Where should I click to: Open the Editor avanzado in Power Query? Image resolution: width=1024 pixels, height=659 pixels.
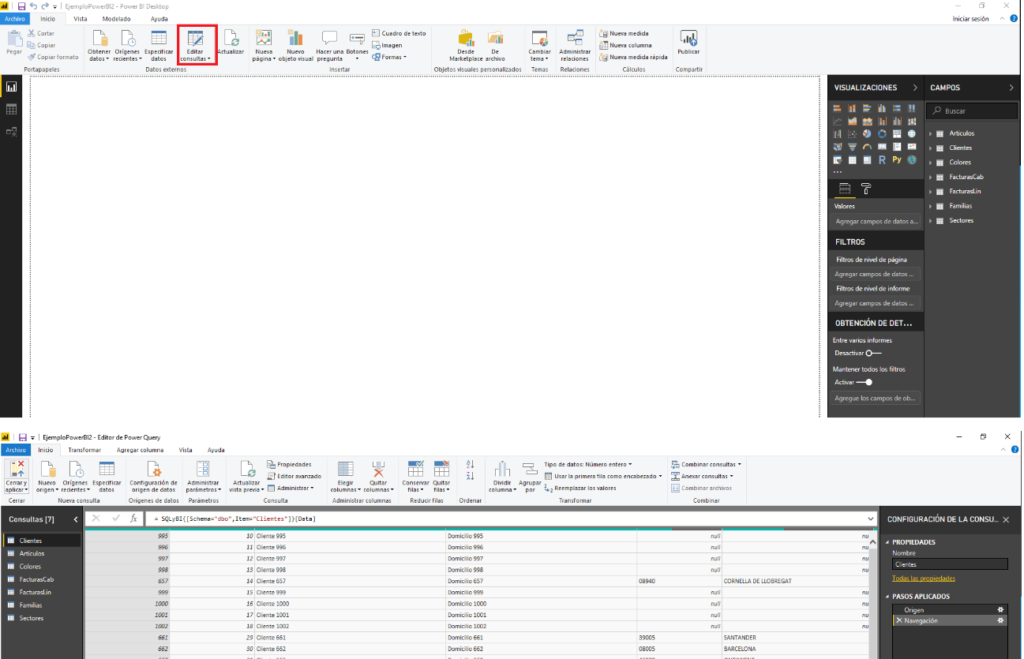(295, 476)
